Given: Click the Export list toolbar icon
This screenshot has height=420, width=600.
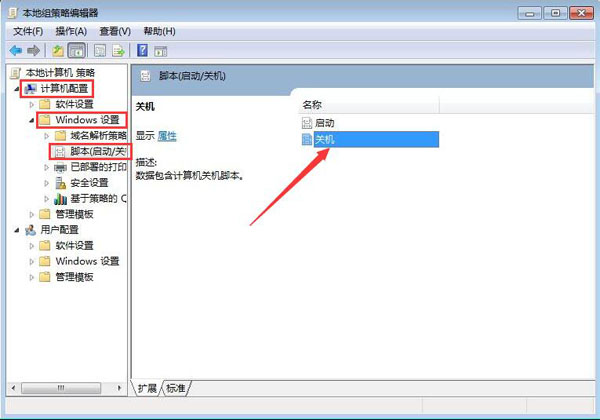Looking at the screenshot, I should tap(118, 50).
